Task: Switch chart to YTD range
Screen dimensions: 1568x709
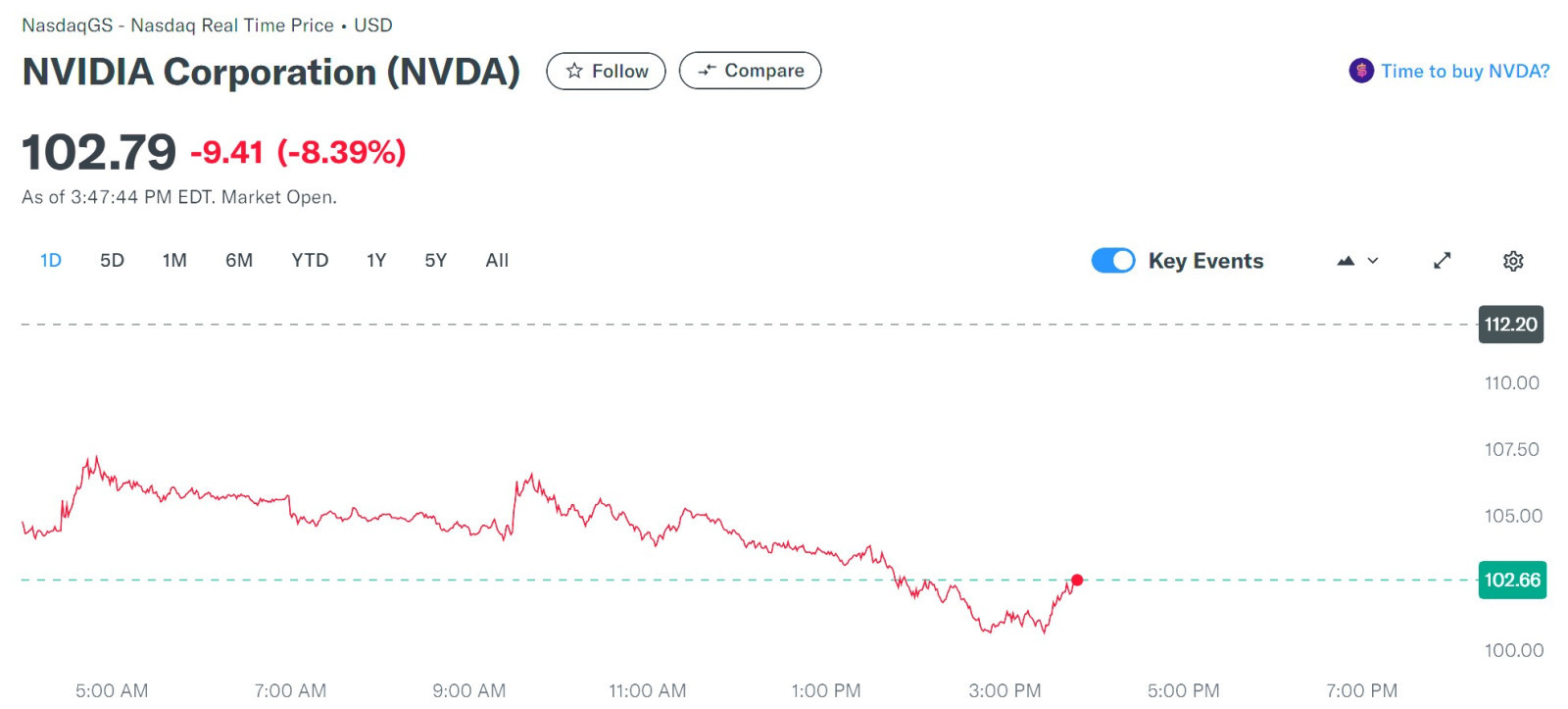Action: click(310, 261)
